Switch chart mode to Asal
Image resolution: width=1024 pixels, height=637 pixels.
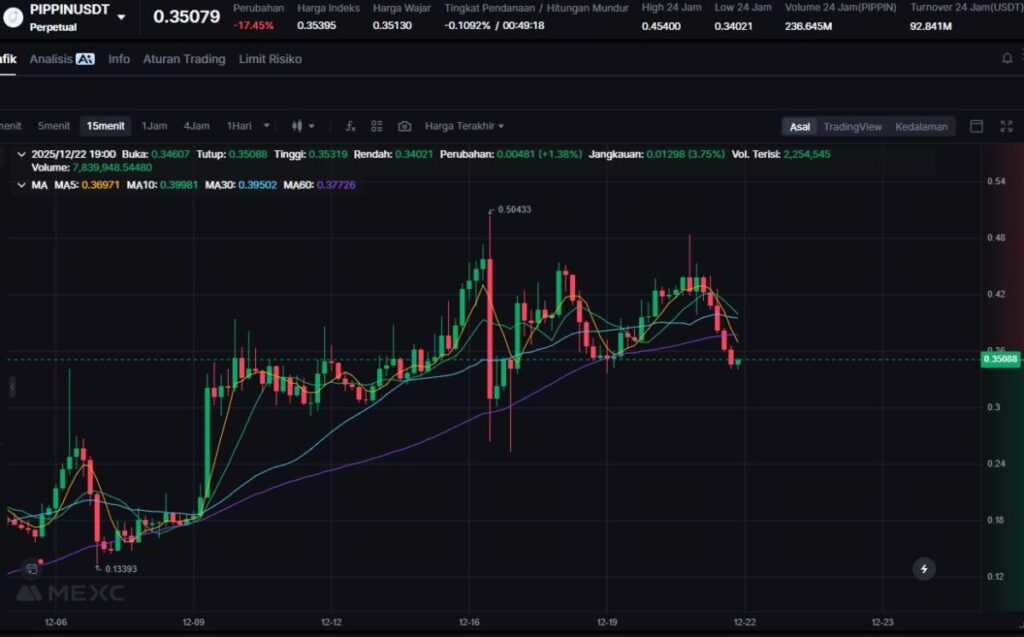click(x=800, y=127)
